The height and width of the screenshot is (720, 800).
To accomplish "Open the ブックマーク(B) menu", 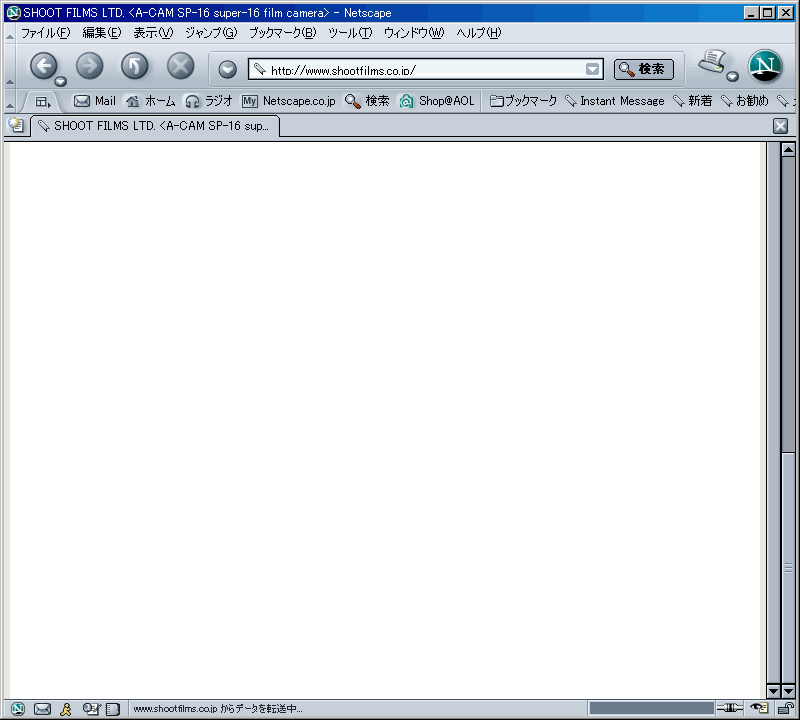I will pos(283,33).
